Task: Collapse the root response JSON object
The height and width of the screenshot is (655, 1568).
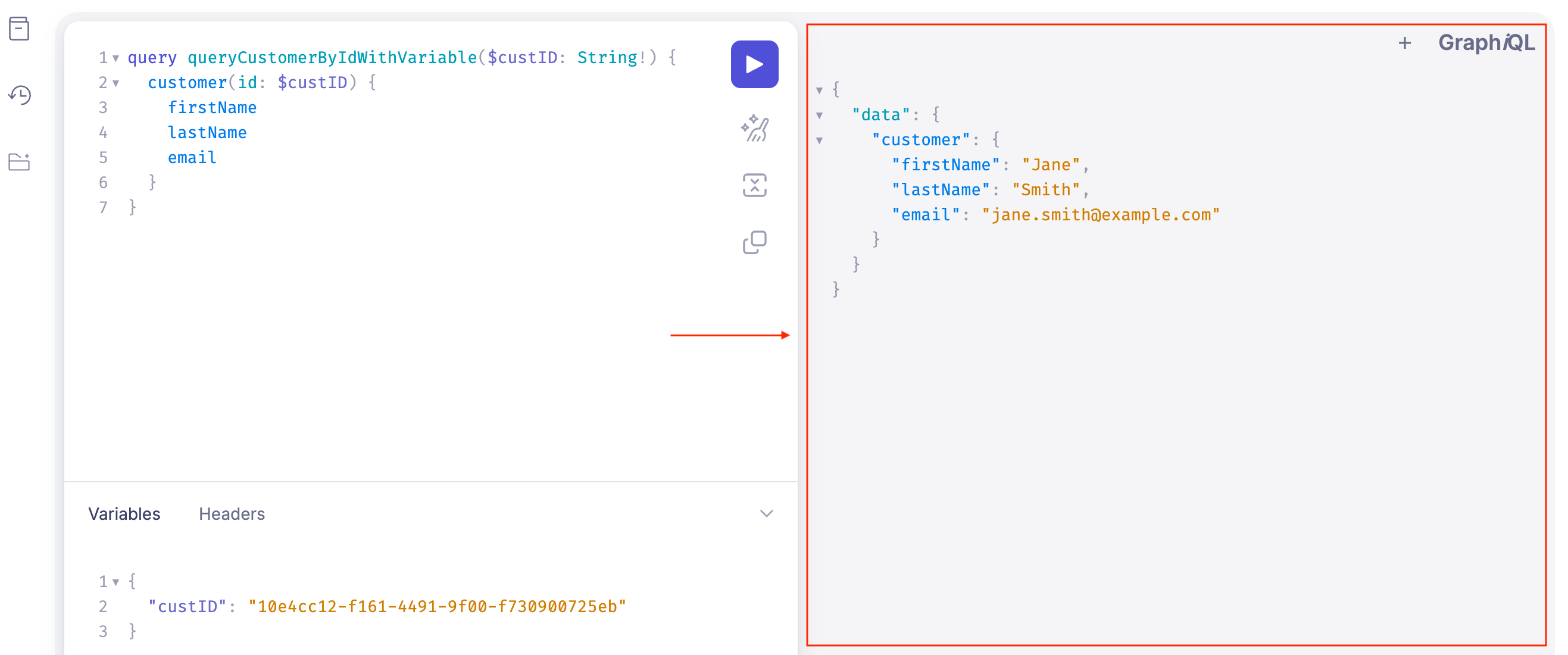Action: 819,91
